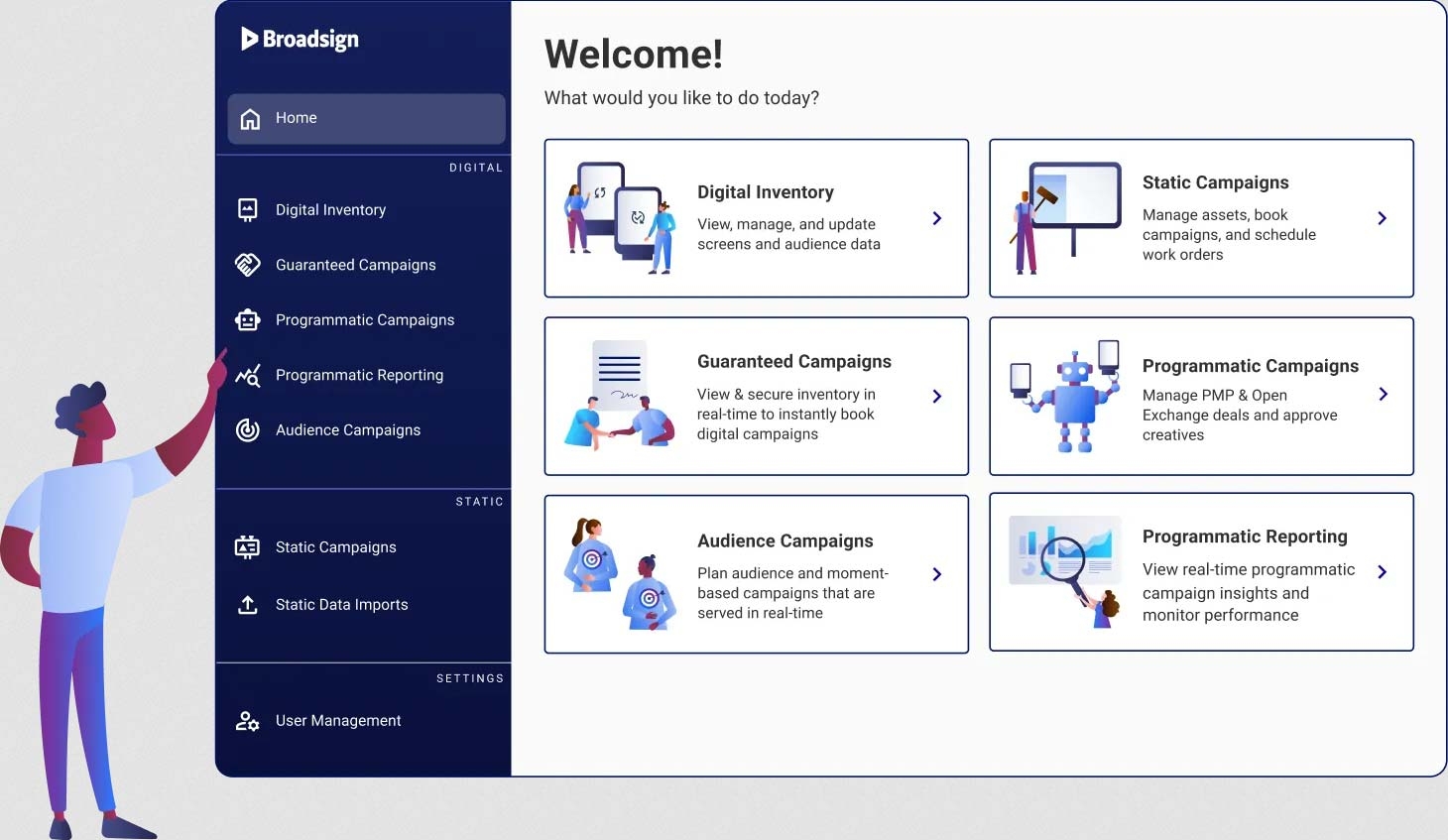1448x840 pixels.
Task: Click the chevron on Audience Campaigns card
Action: click(x=937, y=574)
